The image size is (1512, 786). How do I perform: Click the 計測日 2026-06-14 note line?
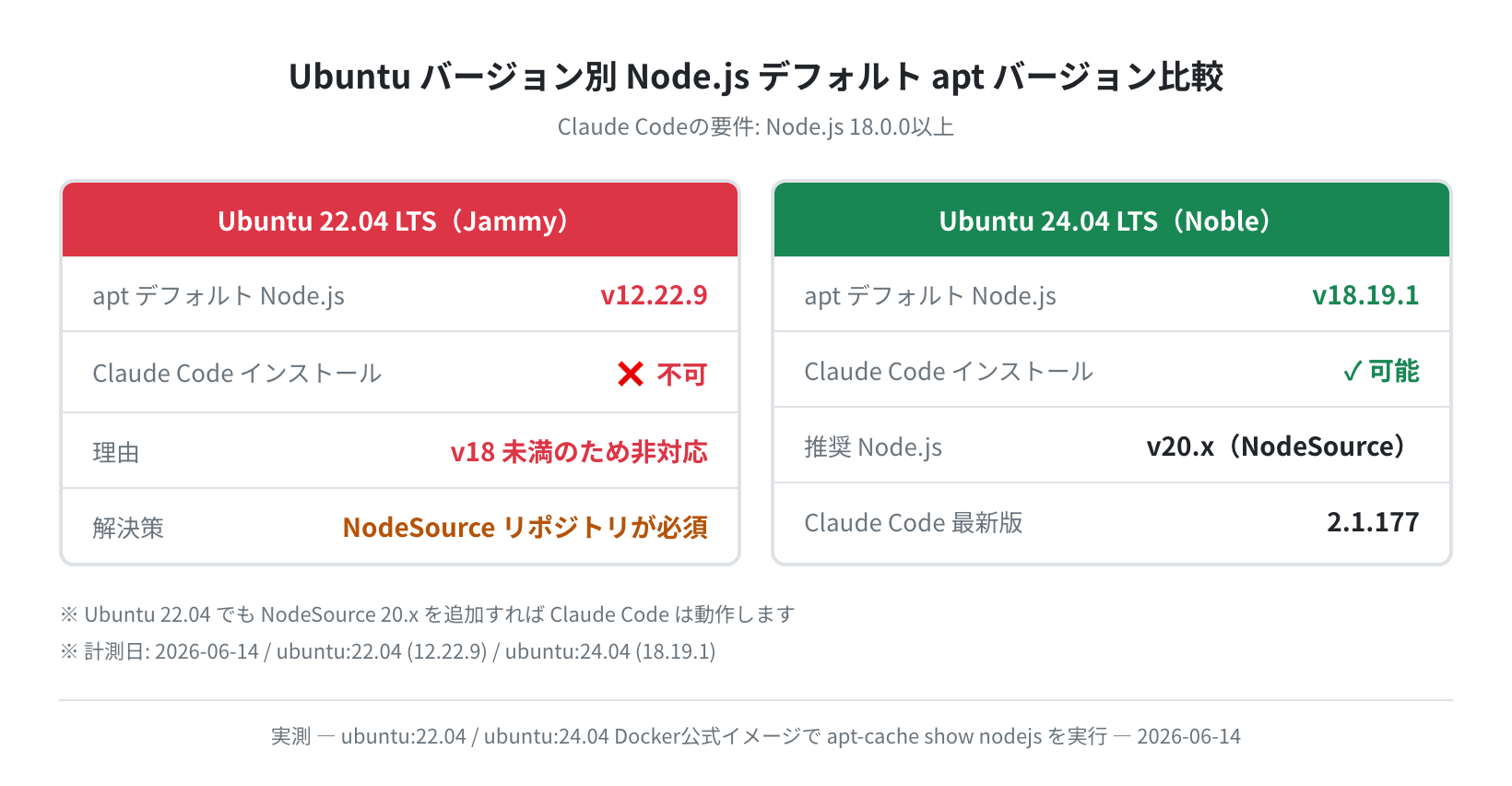click(388, 651)
